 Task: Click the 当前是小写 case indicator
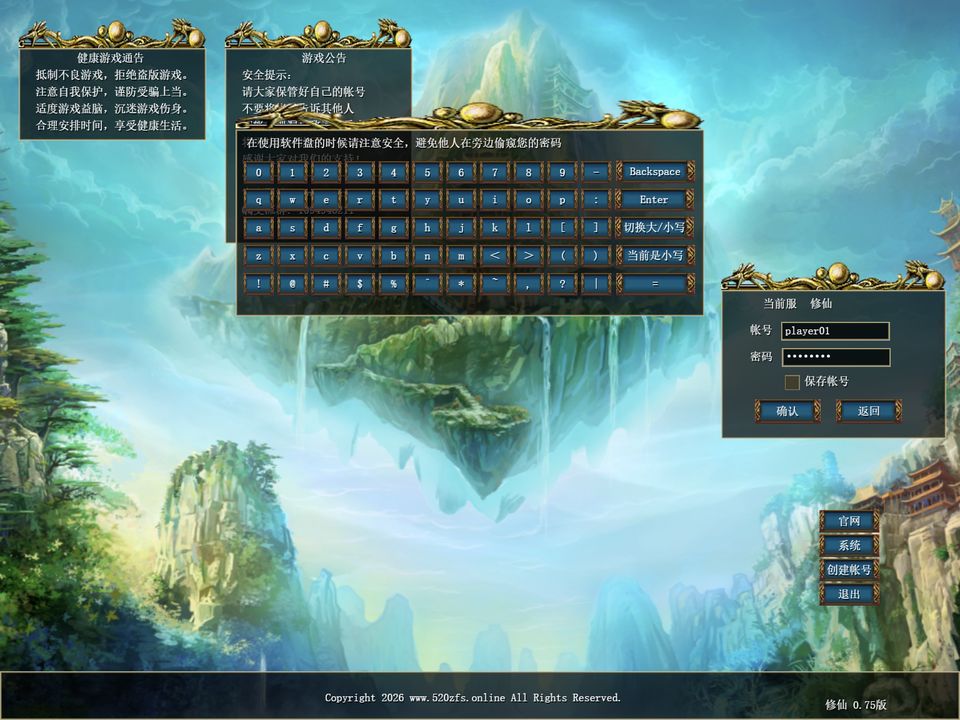coord(655,255)
